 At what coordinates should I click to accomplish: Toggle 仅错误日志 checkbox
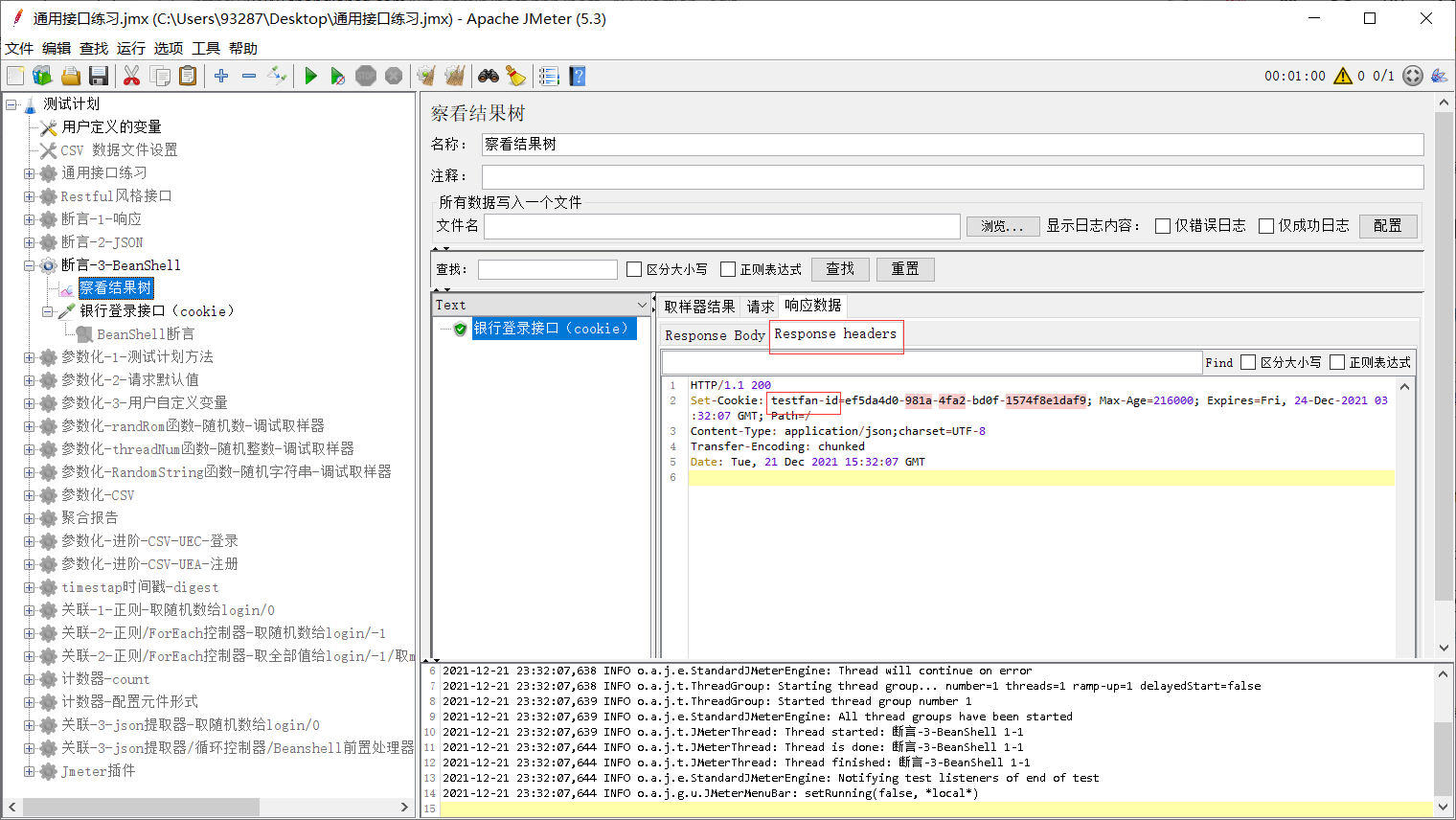pyautogui.click(x=1163, y=226)
